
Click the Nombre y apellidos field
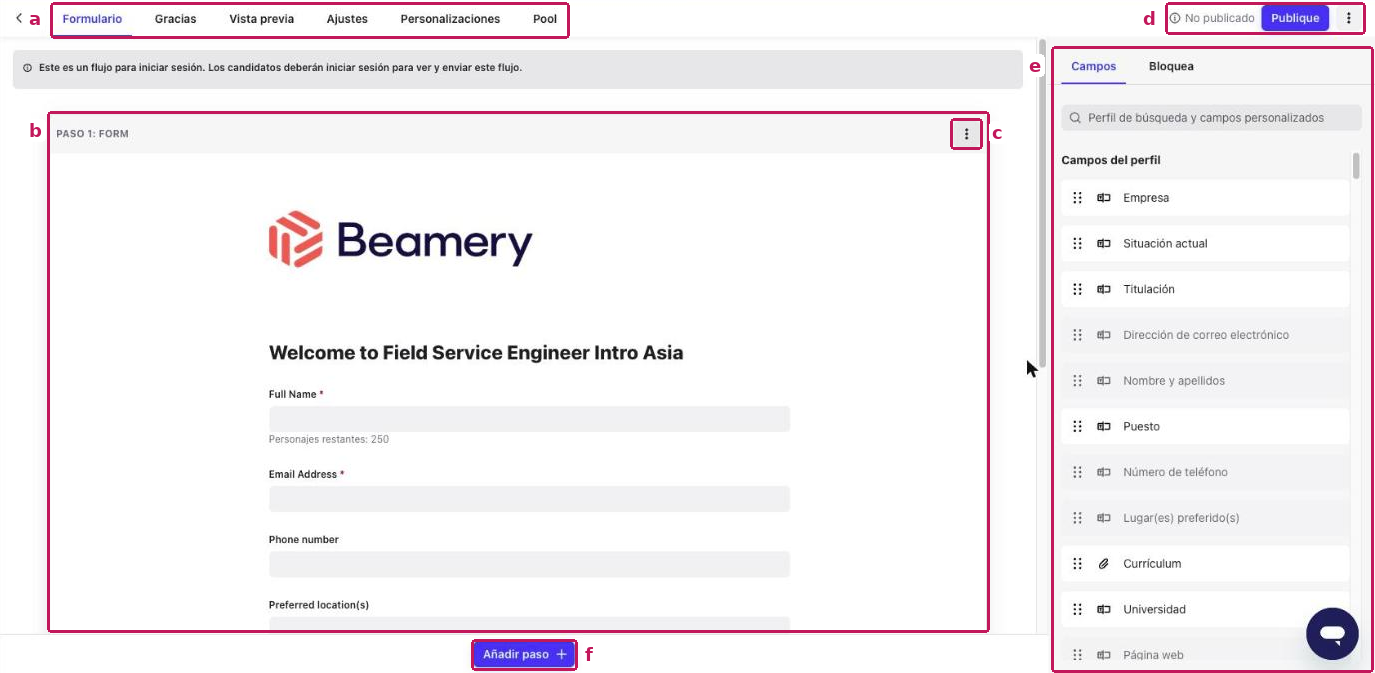pos(1205,381)
